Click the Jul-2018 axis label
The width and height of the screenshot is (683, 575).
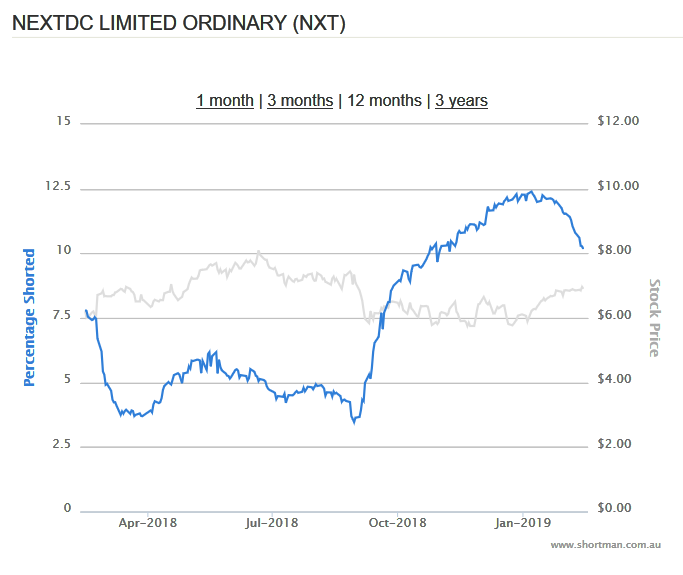point(272,522)
